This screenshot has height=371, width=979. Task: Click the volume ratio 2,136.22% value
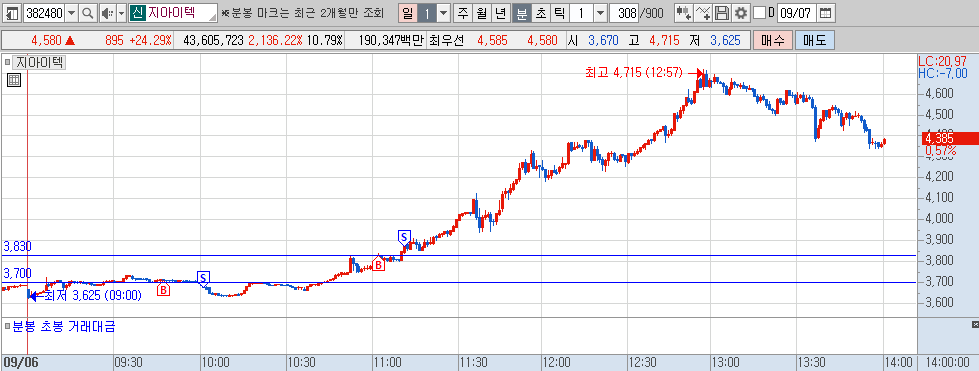pyautogui.click(x=275, y=41)
